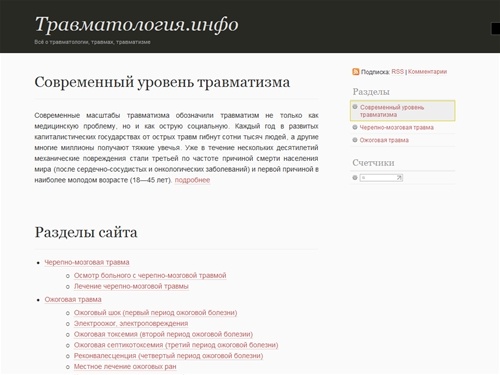Image resolution: width=500 pixels, height=375 pixels.
Task: Click the counter badge under Счетчики
Action: pos(381,178)
